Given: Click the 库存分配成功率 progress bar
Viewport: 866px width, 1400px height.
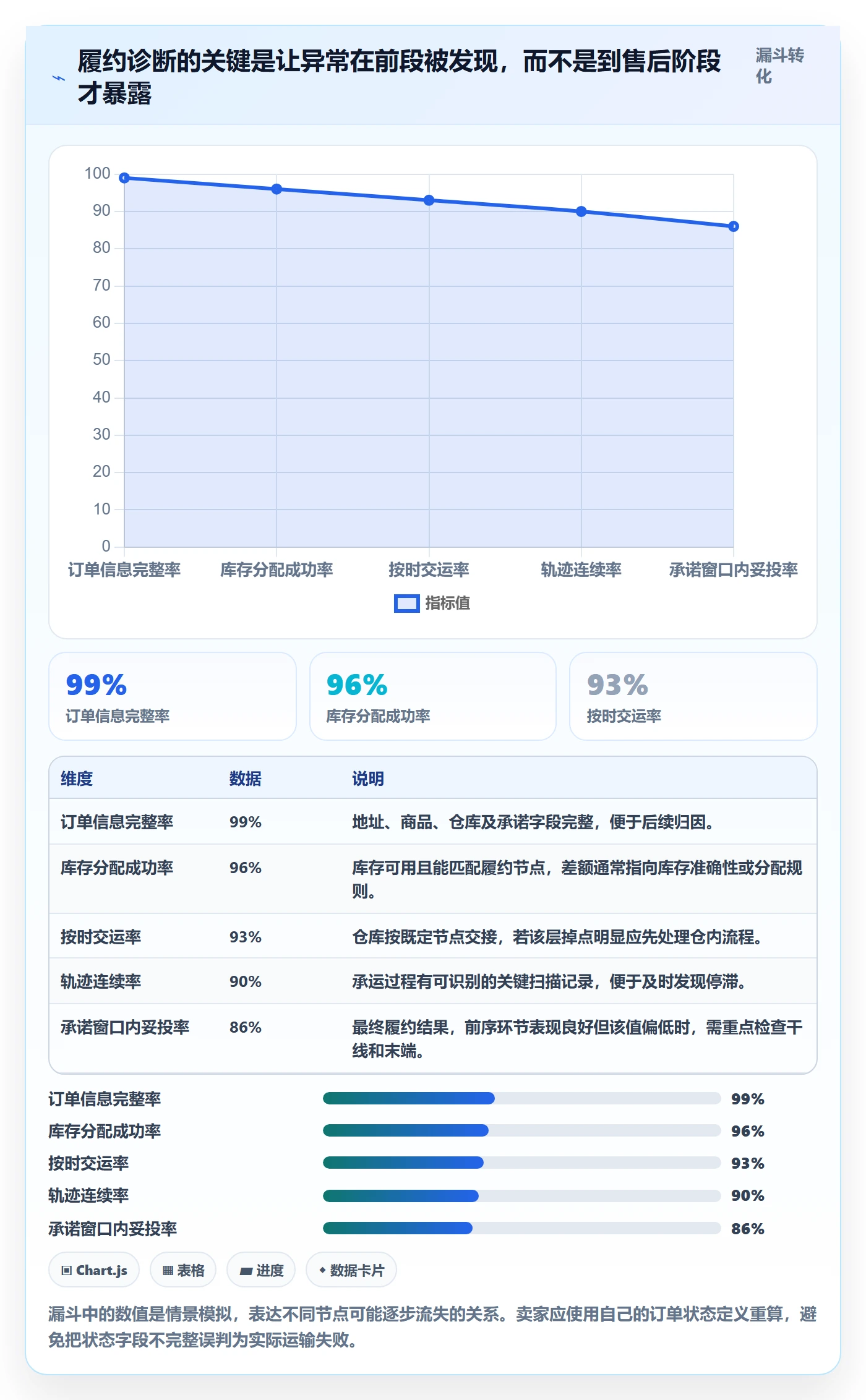Looking at the screenshot, I should 521,1130.
